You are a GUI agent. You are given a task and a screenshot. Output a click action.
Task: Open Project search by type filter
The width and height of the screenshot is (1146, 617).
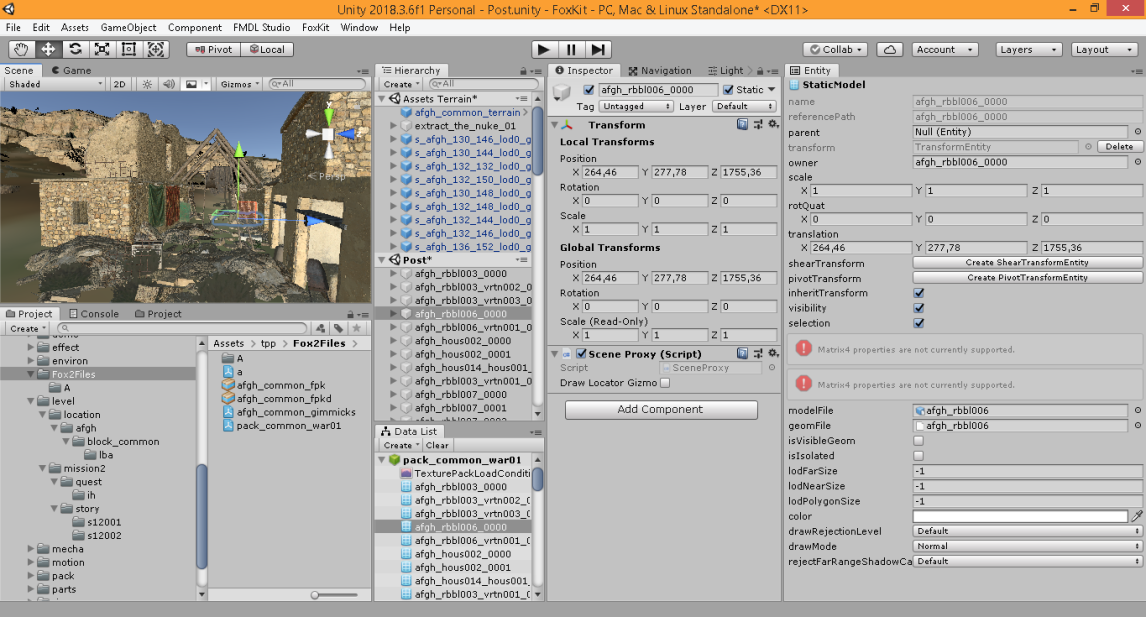pos(321,328)
